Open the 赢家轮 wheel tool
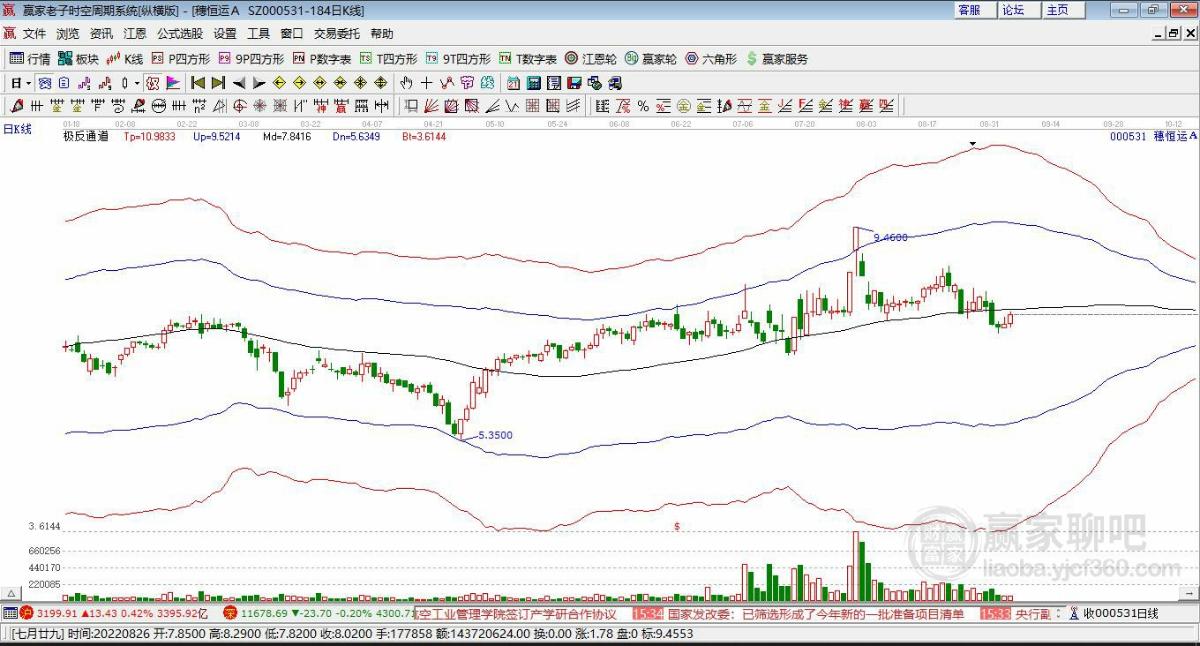This screenshot has height=646, width=1200. pos(651,59)
